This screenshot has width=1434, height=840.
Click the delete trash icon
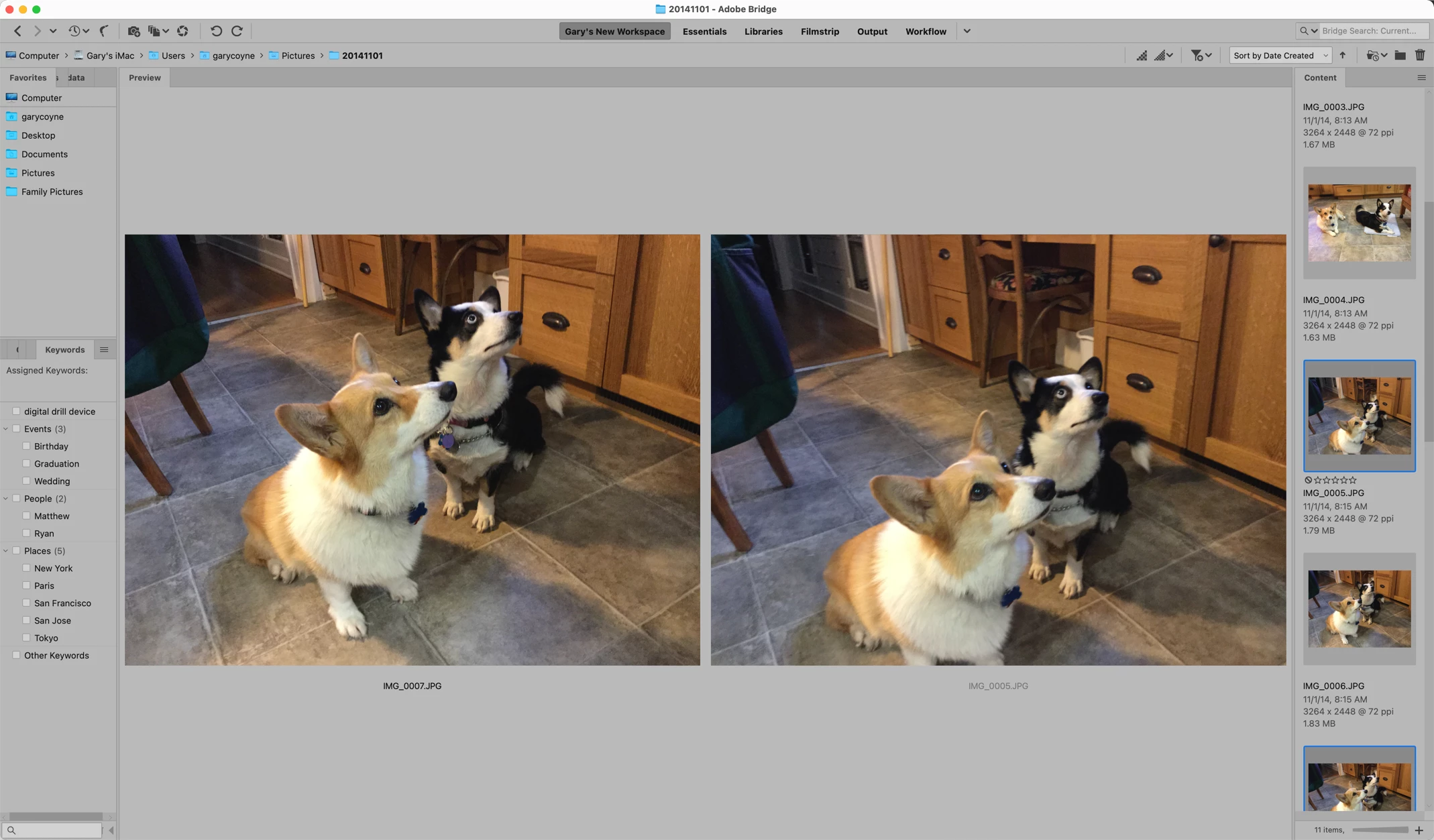pyautogui.click(x=1420, y=56)
